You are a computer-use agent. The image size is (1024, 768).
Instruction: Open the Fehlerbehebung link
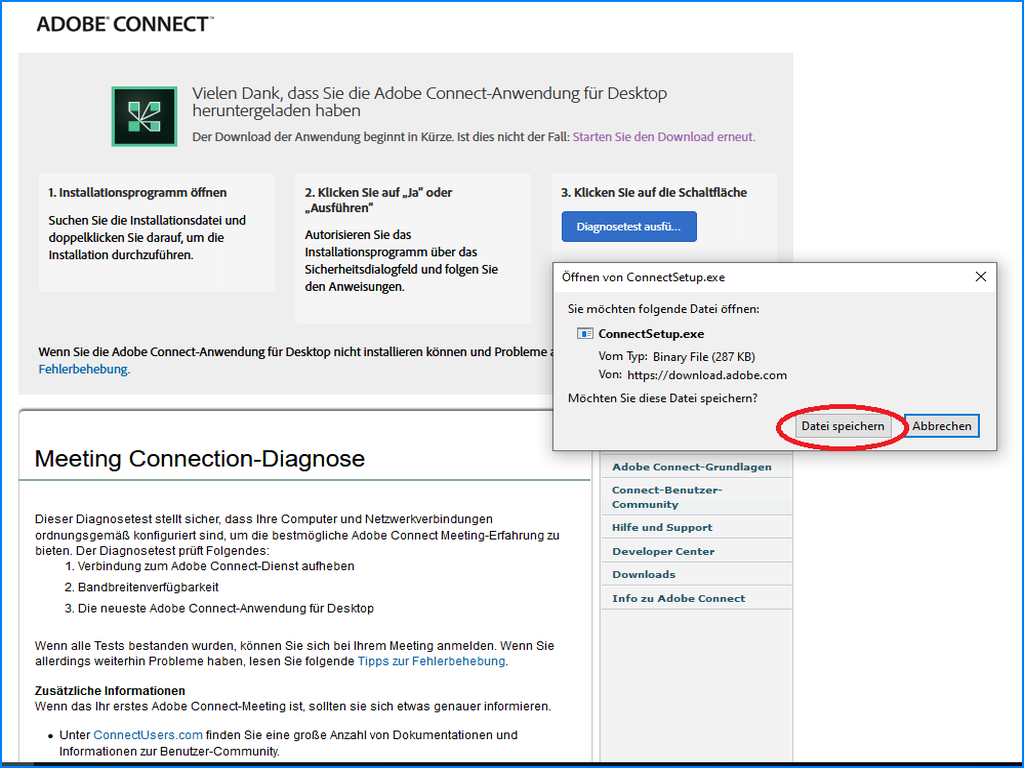tap(83, 369)
